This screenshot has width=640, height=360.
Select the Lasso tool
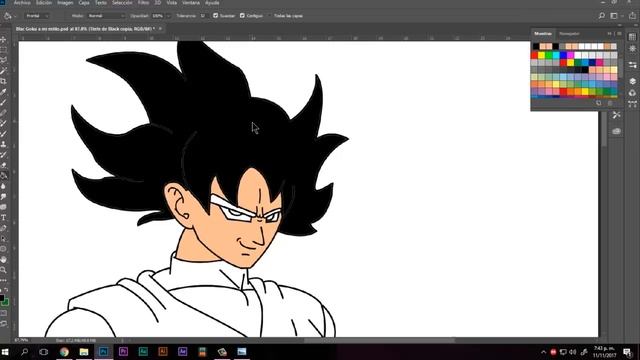click(x=4, y=60)
